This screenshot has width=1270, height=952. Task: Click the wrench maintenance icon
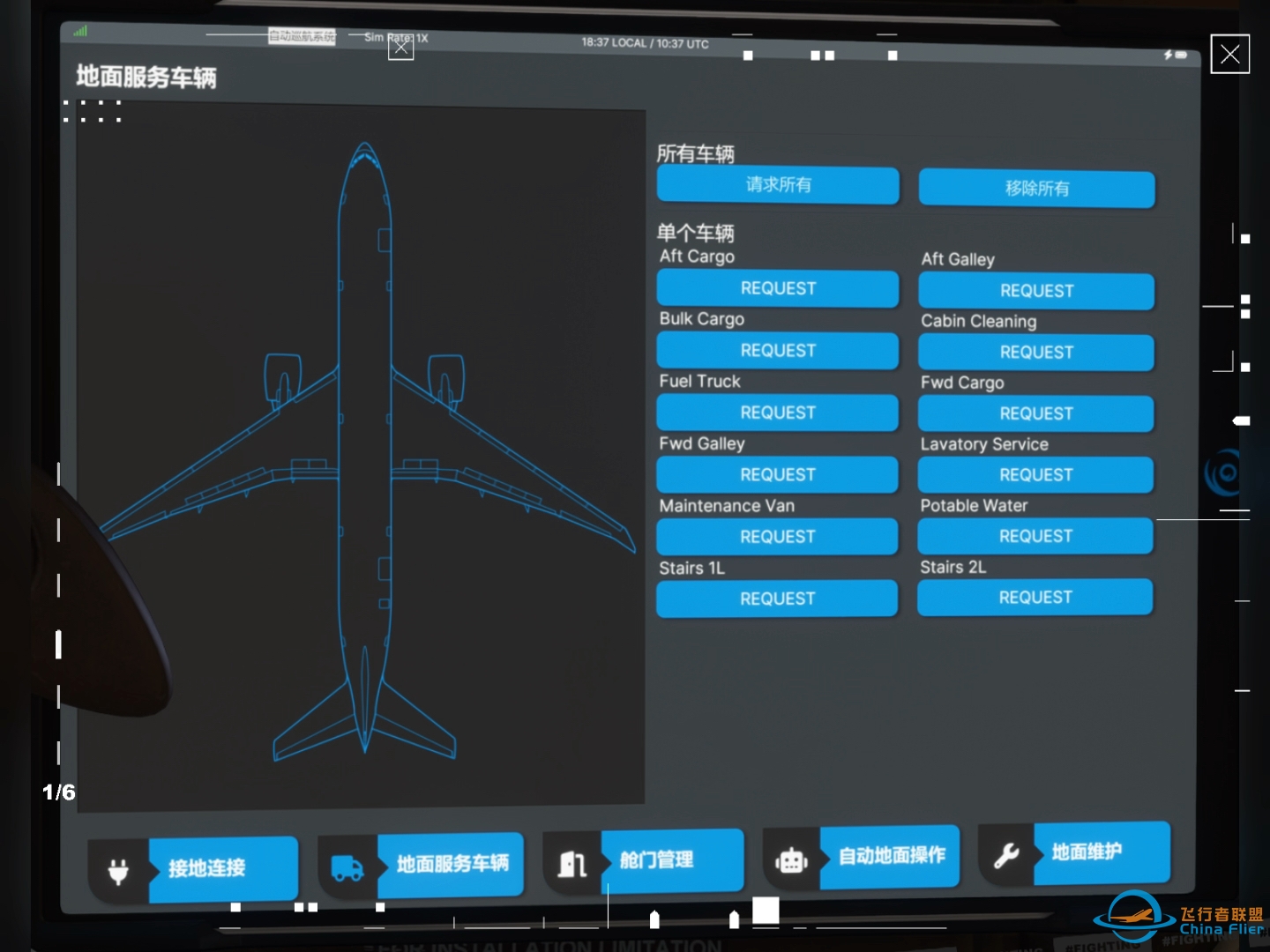point(1006,855)
